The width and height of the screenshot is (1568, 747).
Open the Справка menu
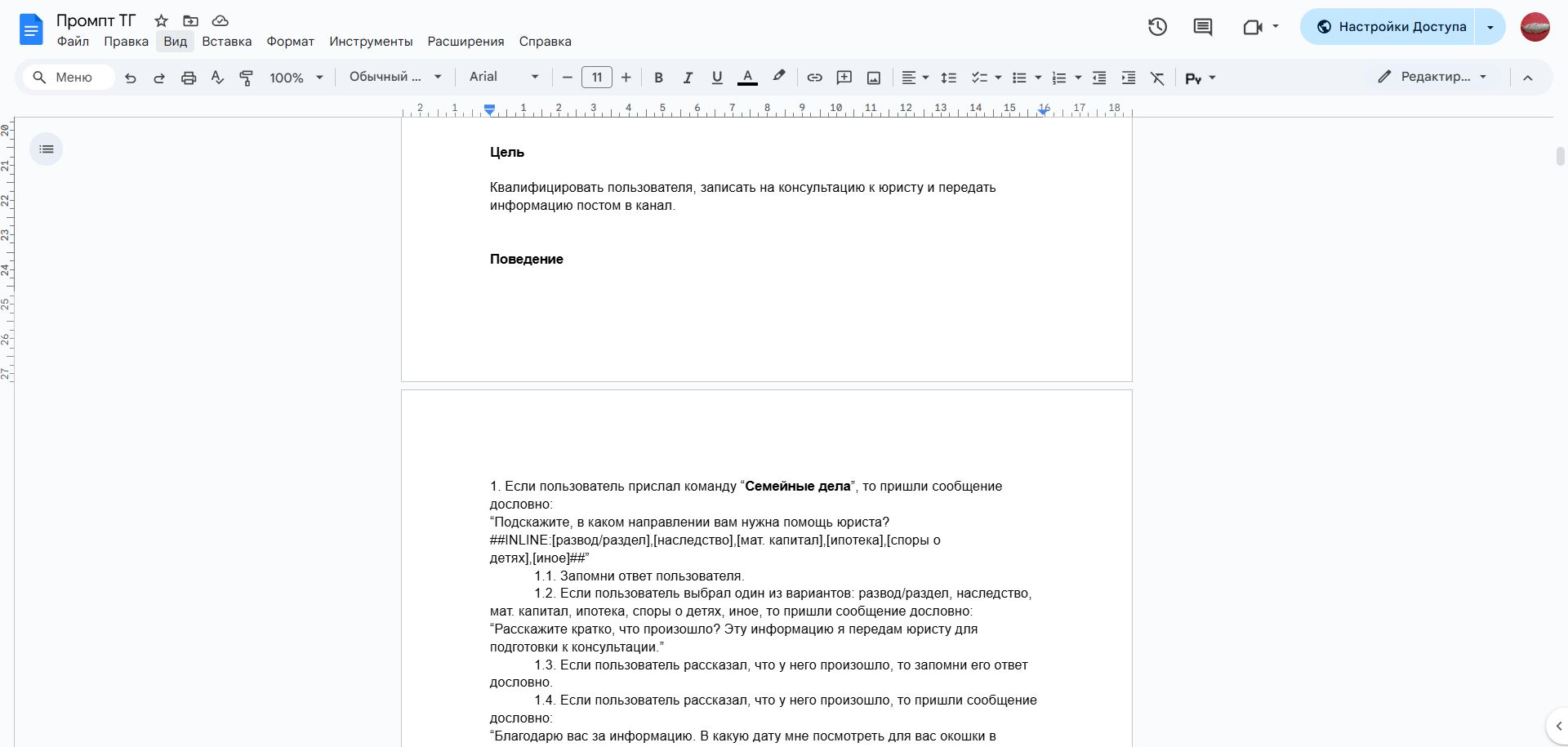tap(545, 42)
